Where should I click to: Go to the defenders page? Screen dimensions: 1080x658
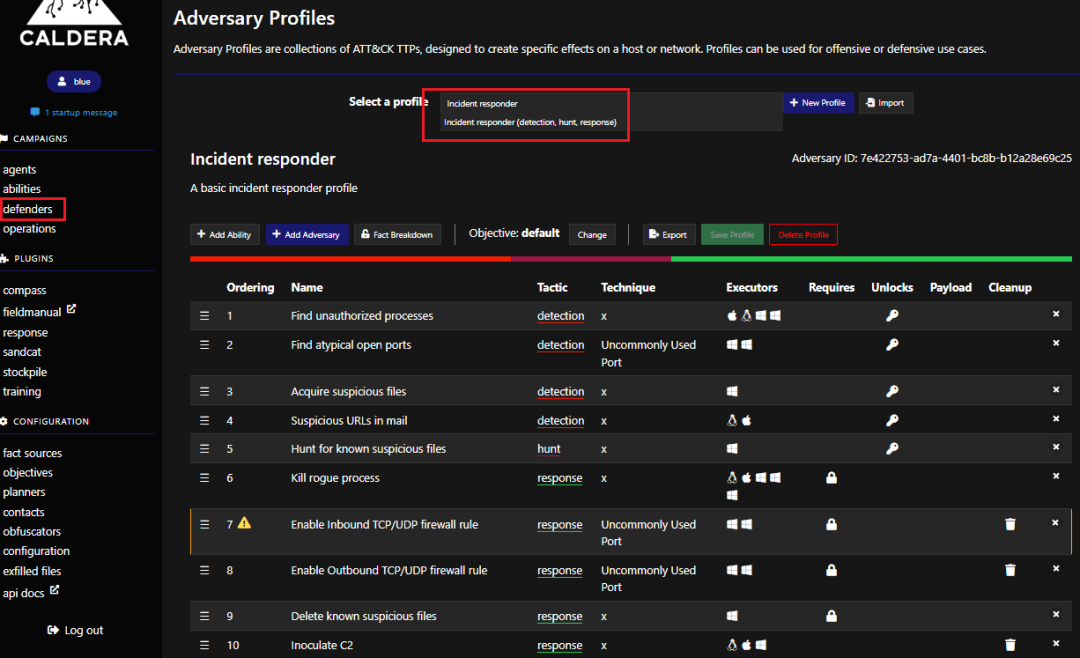[28, 209]
